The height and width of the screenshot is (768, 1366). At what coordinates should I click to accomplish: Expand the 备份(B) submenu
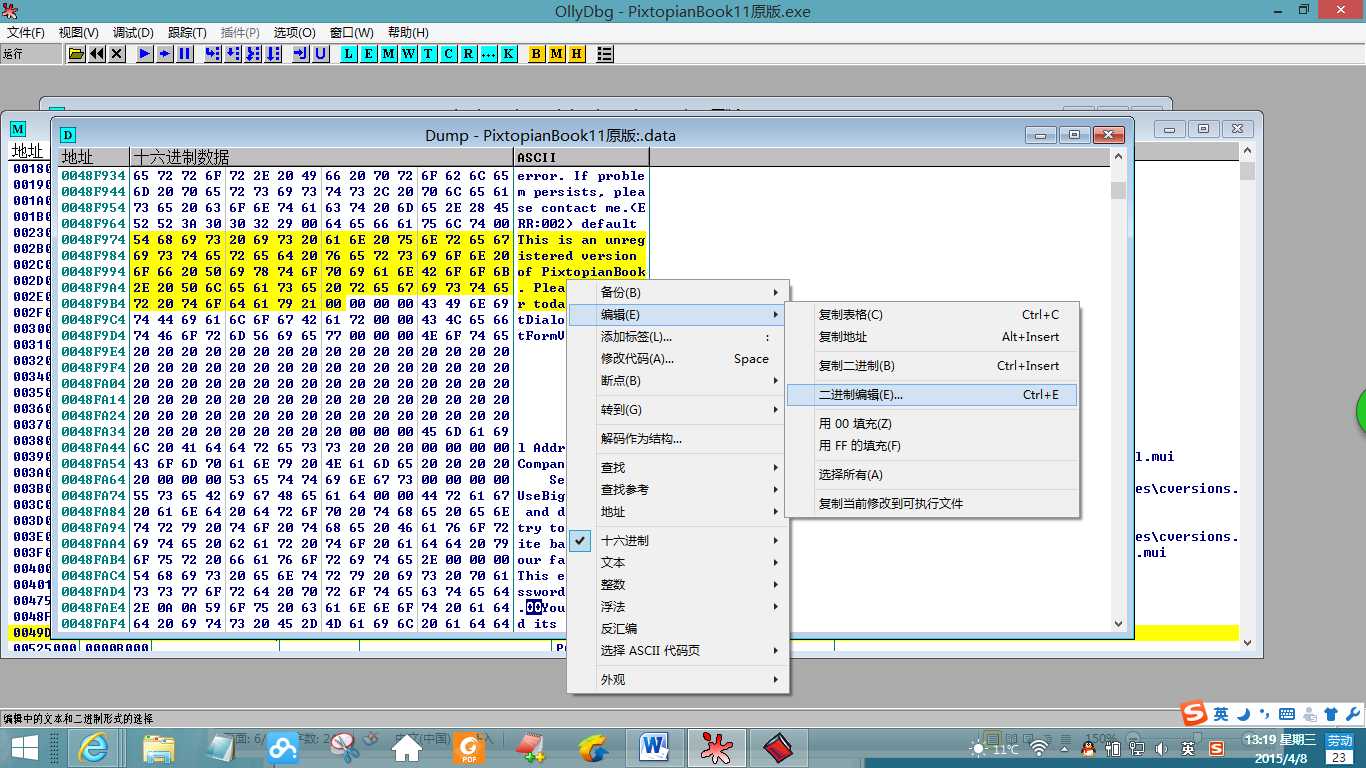click(678, 293)
